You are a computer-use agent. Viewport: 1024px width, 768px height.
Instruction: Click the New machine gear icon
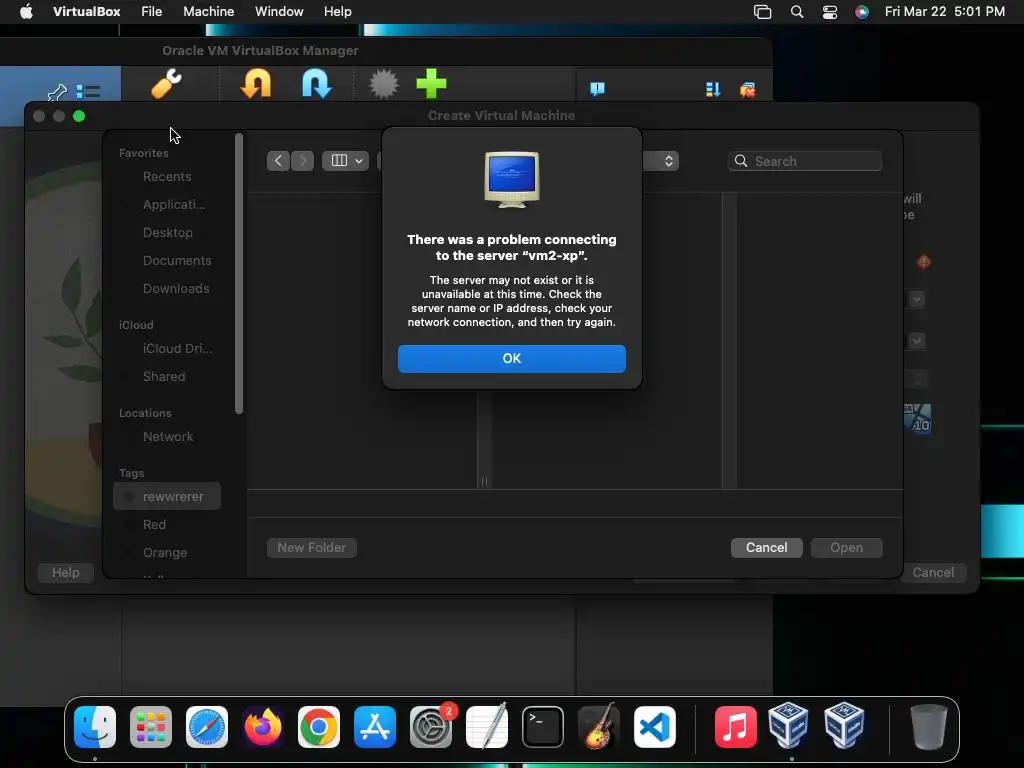click(x=383, y=84)
